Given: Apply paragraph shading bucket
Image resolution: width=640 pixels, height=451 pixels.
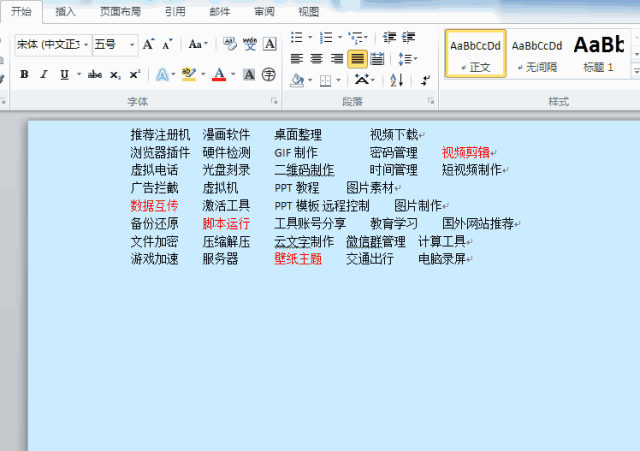Looking at the screenshot, I should click(298, 80).
